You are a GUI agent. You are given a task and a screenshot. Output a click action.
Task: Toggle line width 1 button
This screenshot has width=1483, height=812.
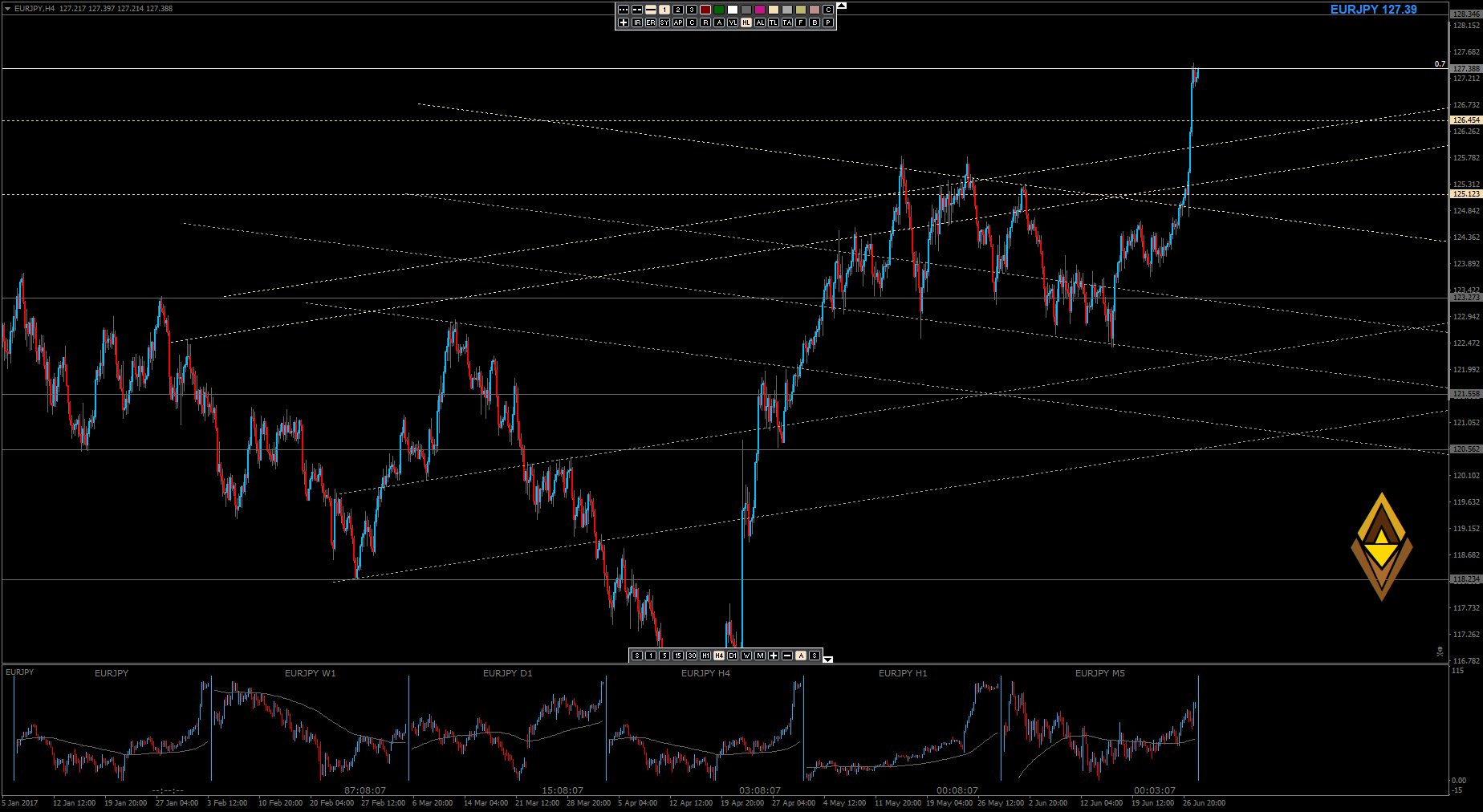click(664, 10)
